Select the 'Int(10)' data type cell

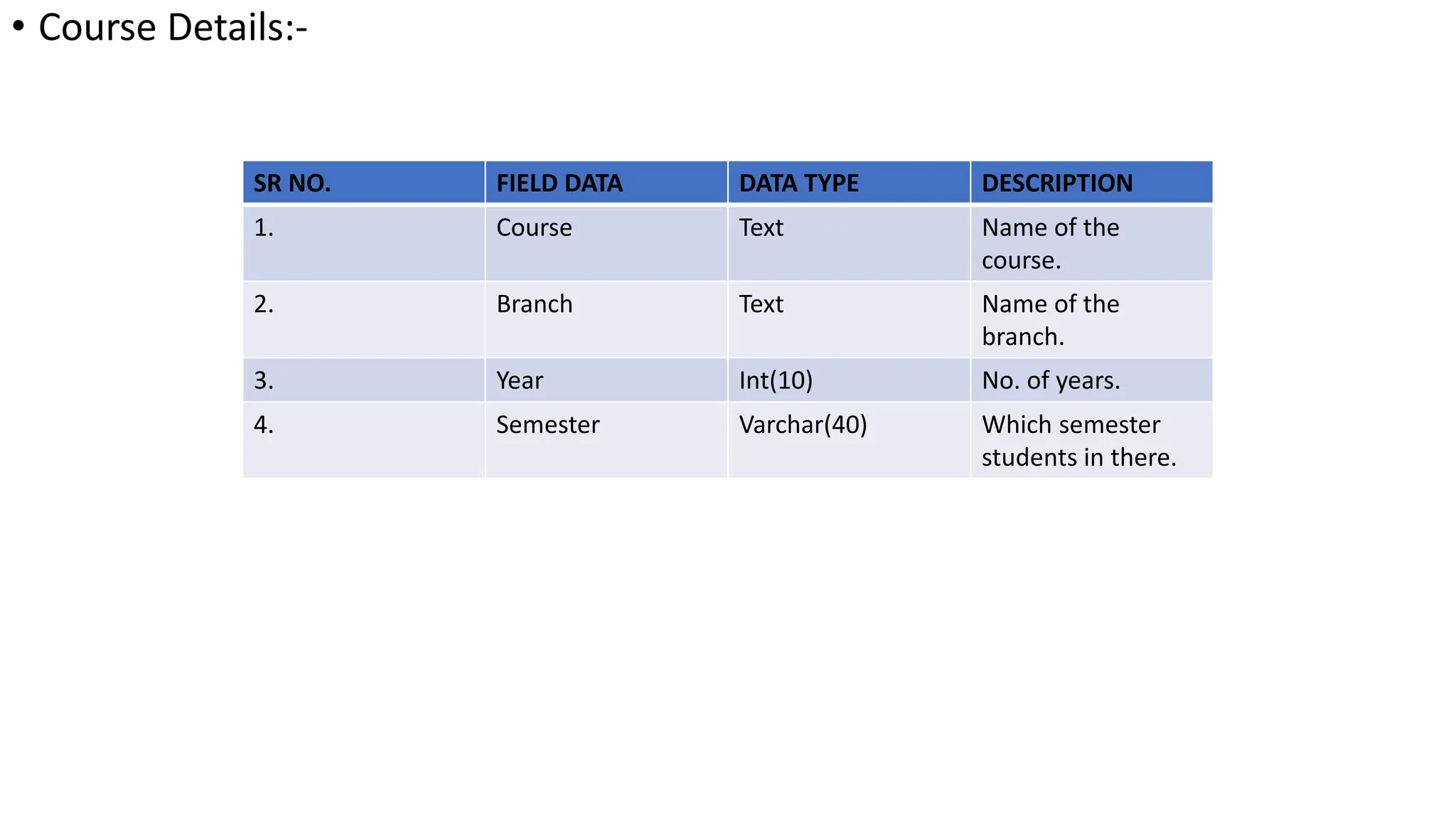click(849, 380)
